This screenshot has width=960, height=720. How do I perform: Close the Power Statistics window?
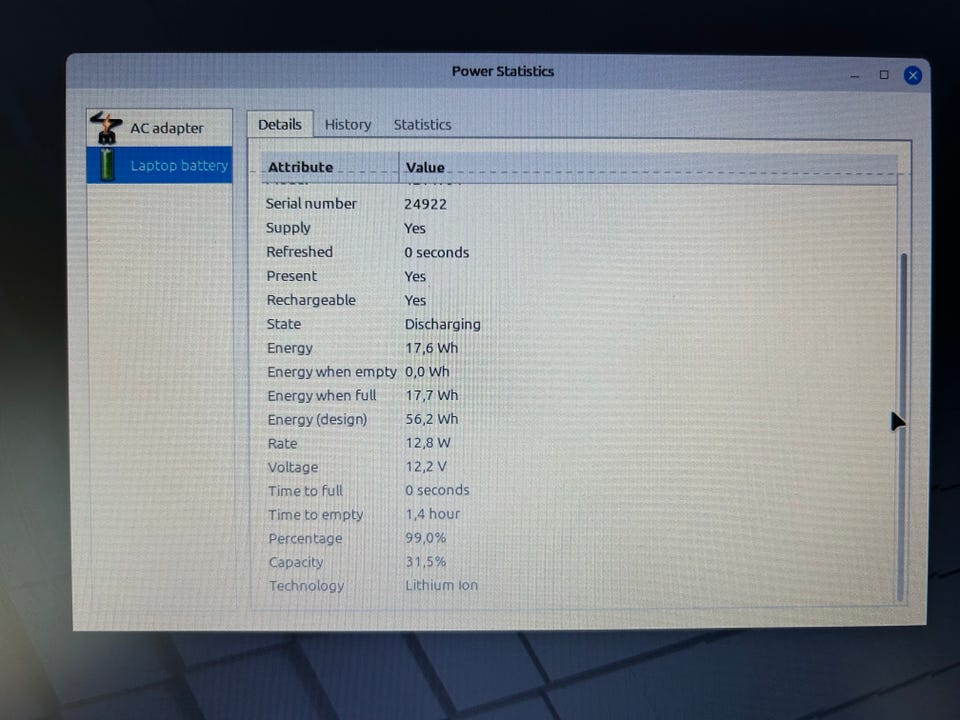tap(913, 75)
